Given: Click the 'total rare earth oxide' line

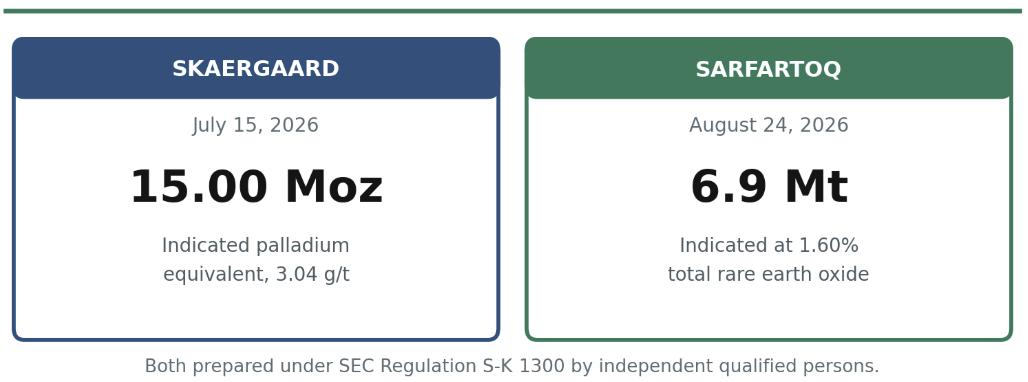Looking at the screenshot, I should pyautogui.click(x=768, y=275).
